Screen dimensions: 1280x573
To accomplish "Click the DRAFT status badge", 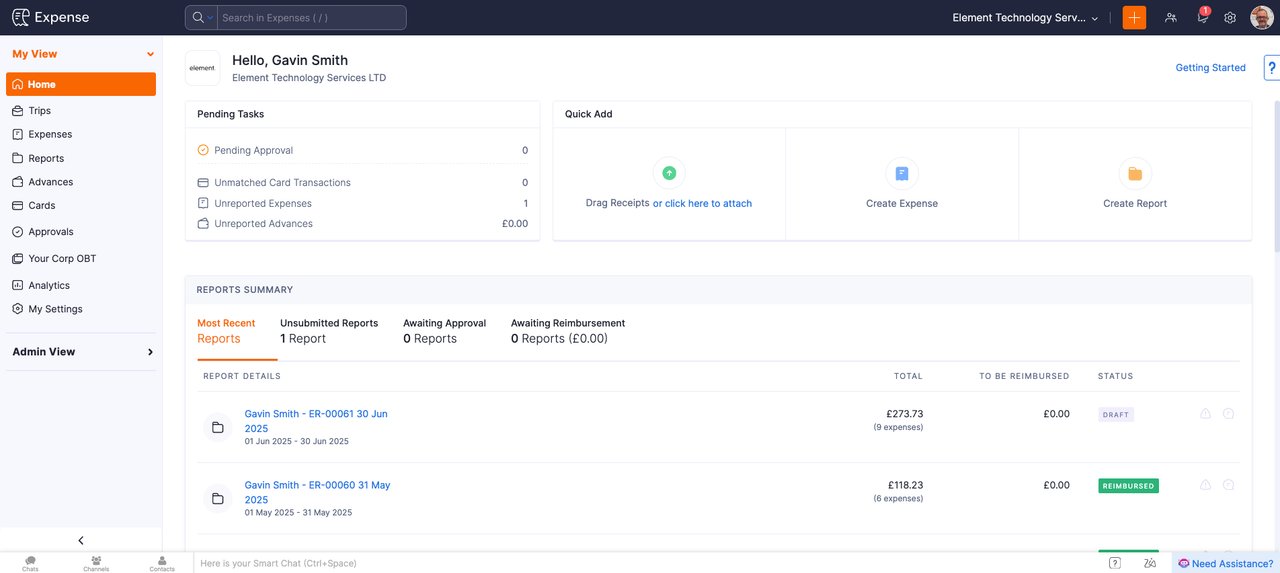I will 1116,414.
